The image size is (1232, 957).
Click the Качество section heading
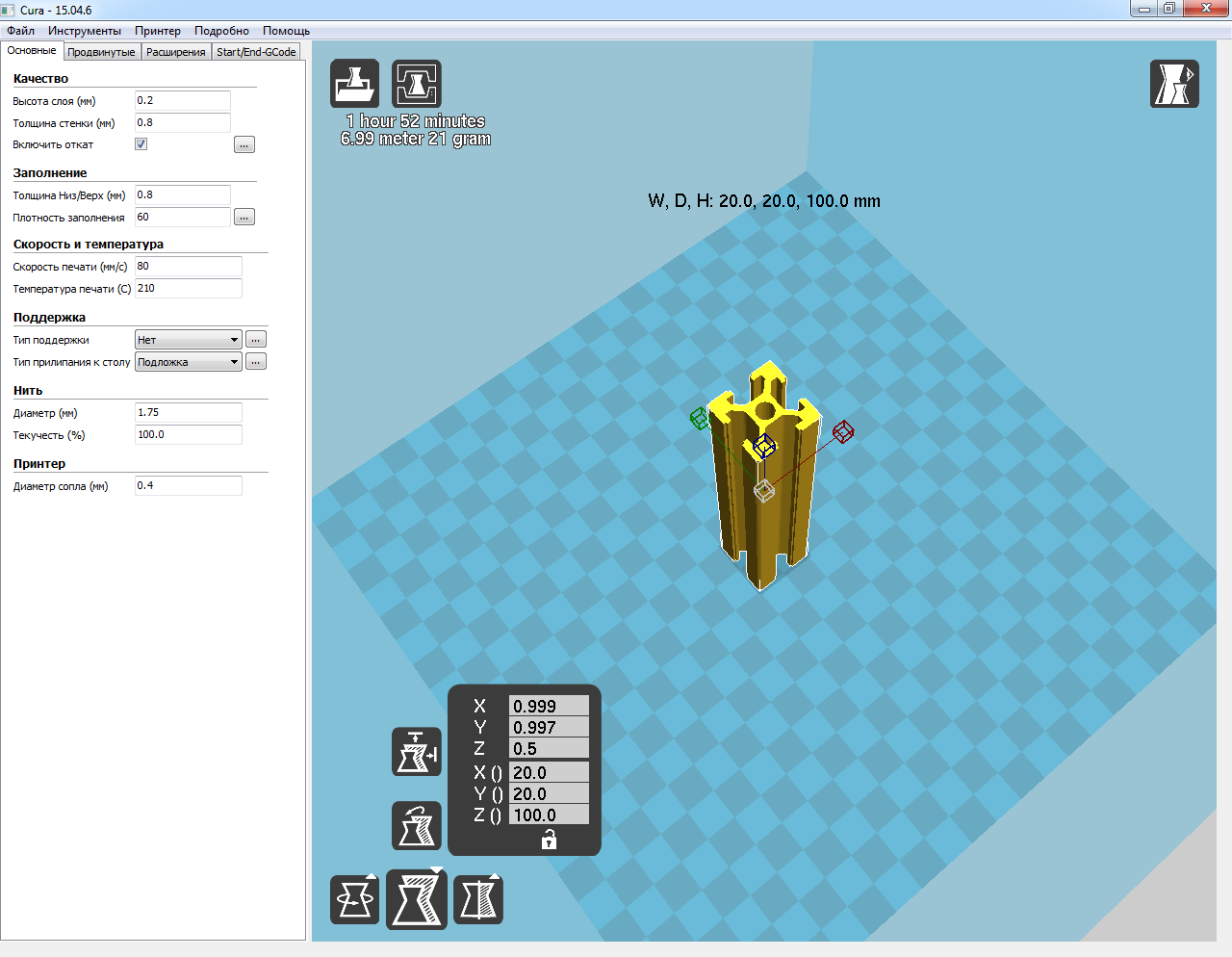(x=40, y=79)
